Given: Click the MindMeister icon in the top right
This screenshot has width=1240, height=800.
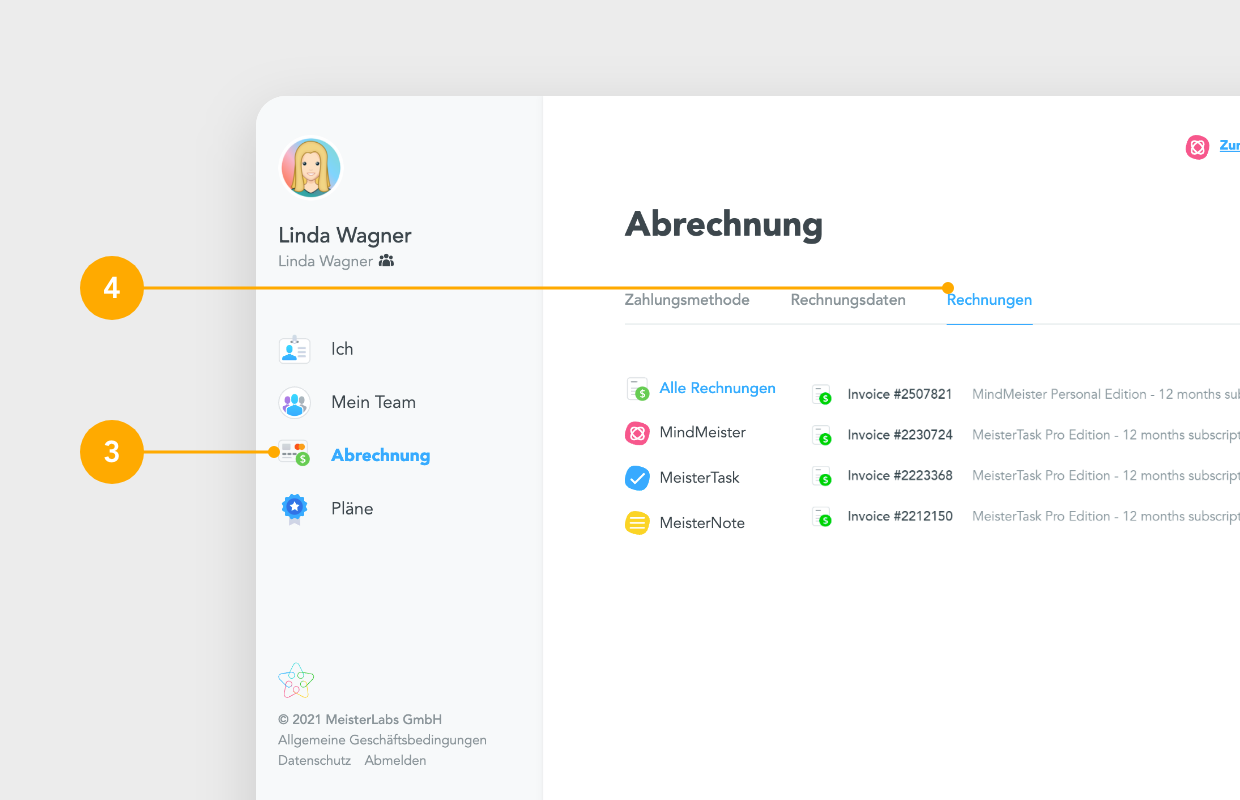Looking at the screenshot, I should click(1197, 147).
